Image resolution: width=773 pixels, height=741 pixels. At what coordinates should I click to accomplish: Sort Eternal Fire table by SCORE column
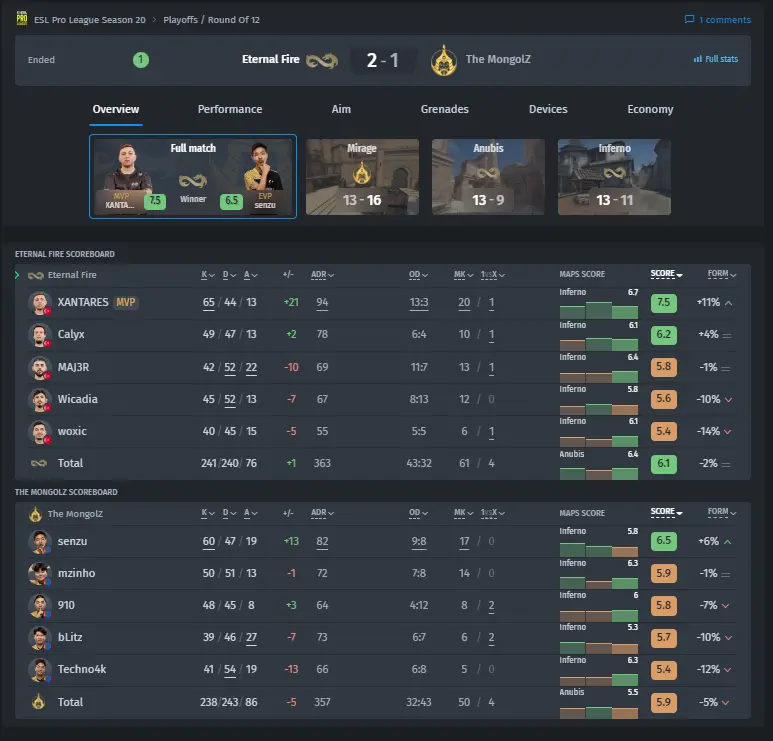(666, 274)
